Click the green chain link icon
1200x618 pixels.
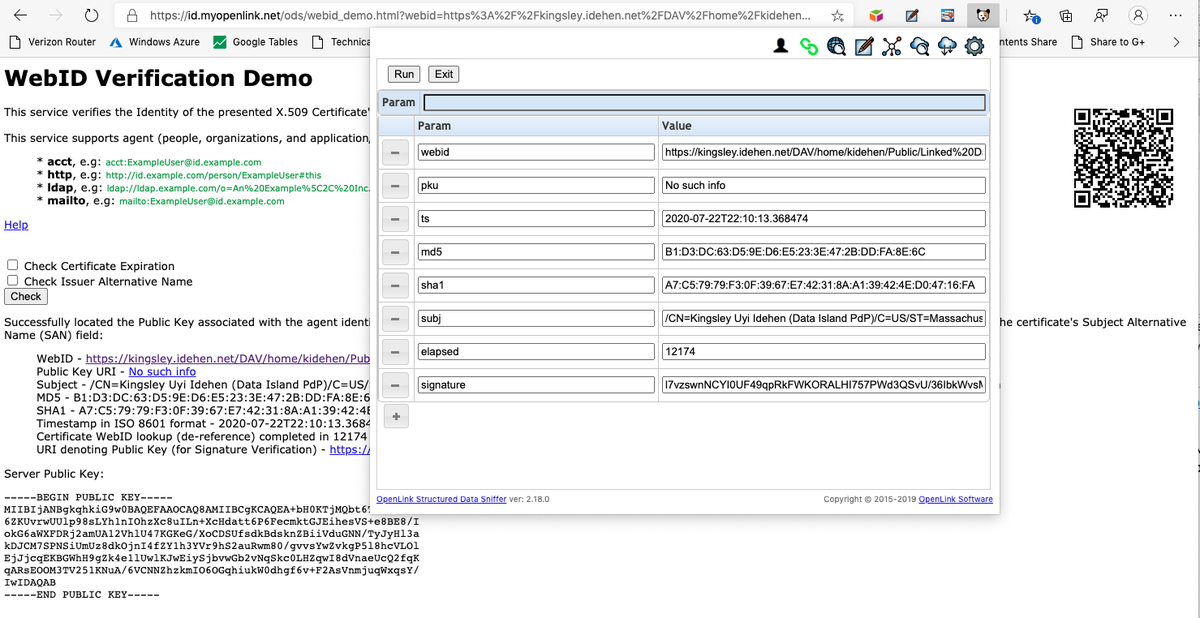[x=810, y=46]
